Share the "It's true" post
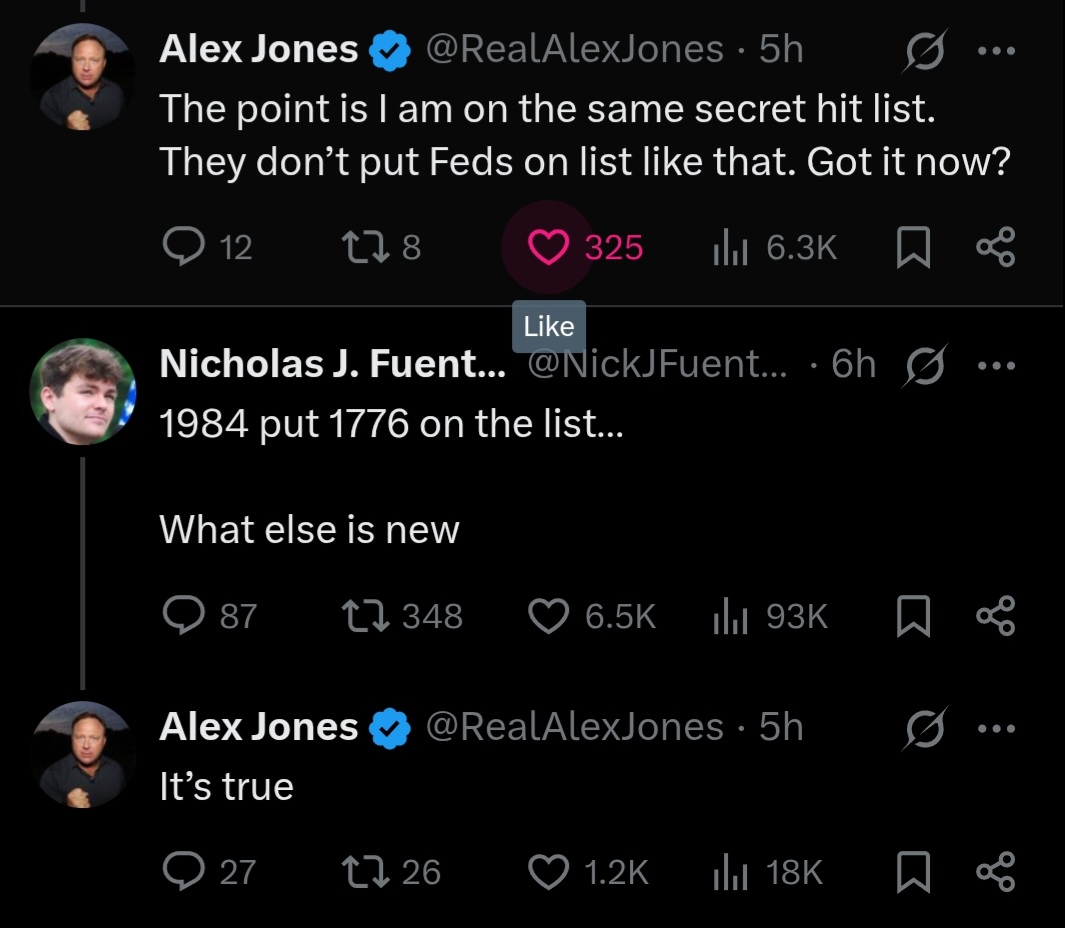This screenshot has width=1065, height=928. 996,872
